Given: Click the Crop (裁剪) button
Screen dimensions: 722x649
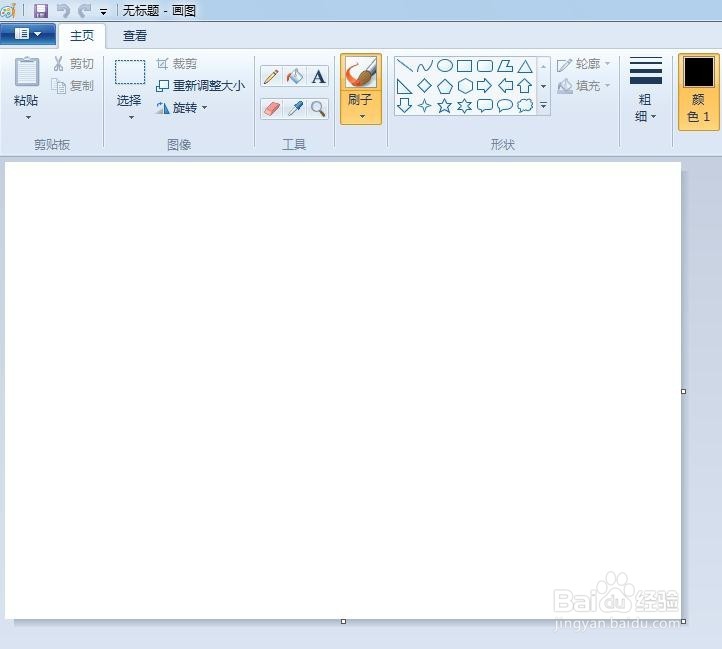Looking at the screenshot, I should (x=177, y=64).
